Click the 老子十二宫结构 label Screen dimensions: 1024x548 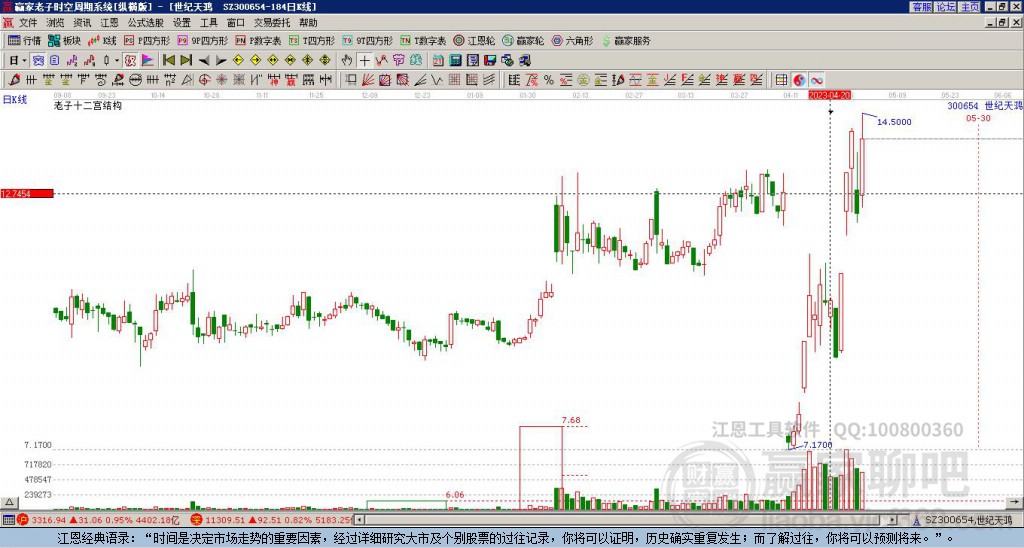[88, 105]
